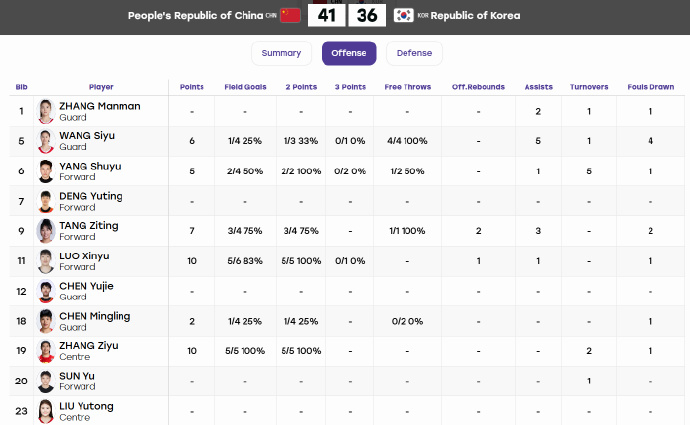Viewport: 690px width, 425px height.
Task: Click China's score 41
Action: pyautogui.click(x=327, y=15)
